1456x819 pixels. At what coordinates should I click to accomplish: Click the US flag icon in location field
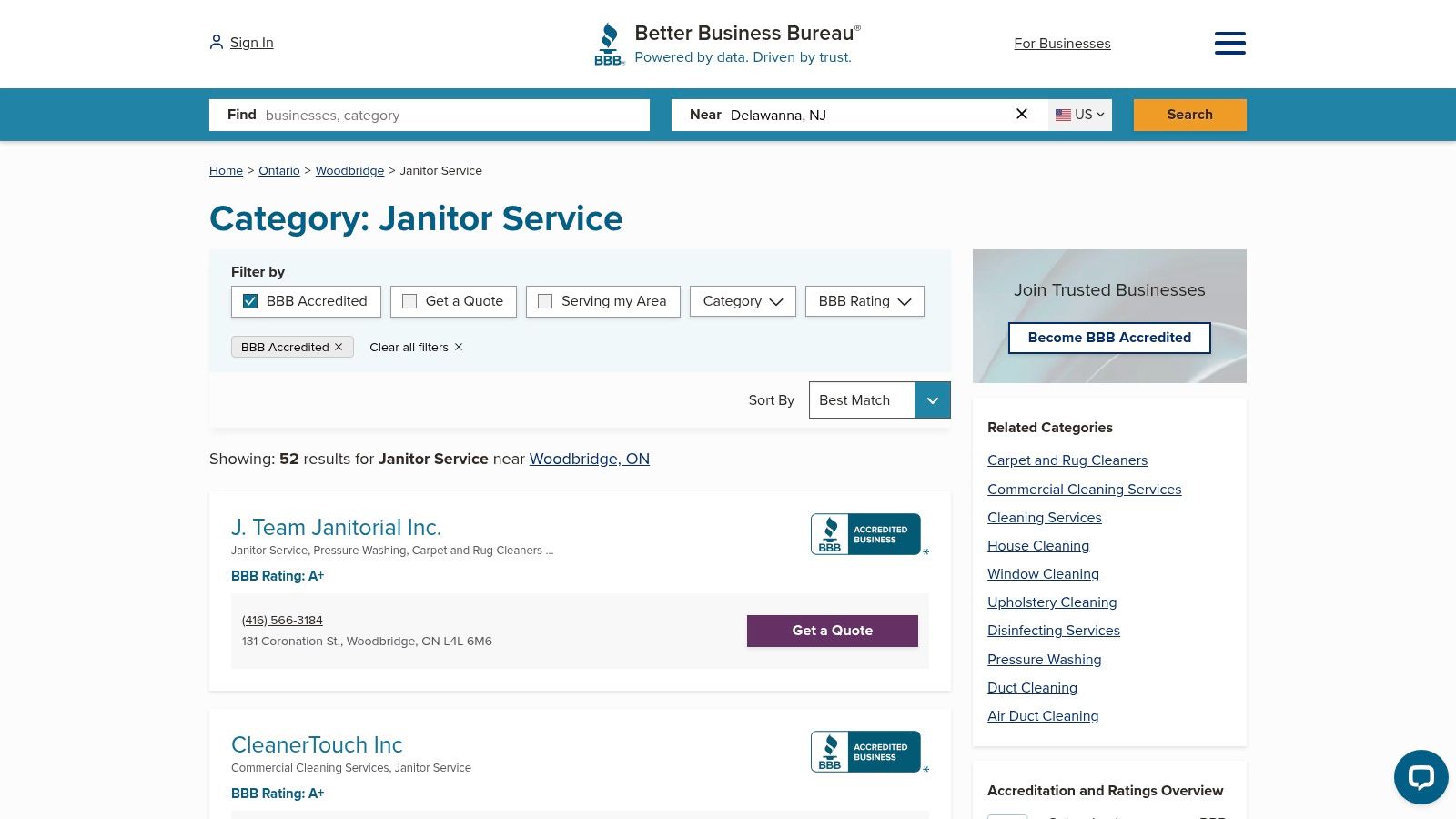tap(1063, 115)
